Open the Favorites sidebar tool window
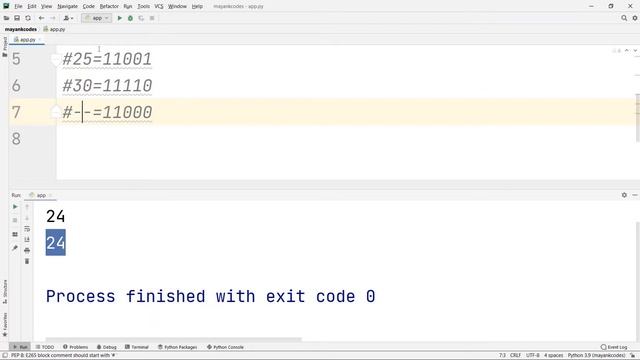640x360 pixels. click(5, 324)
